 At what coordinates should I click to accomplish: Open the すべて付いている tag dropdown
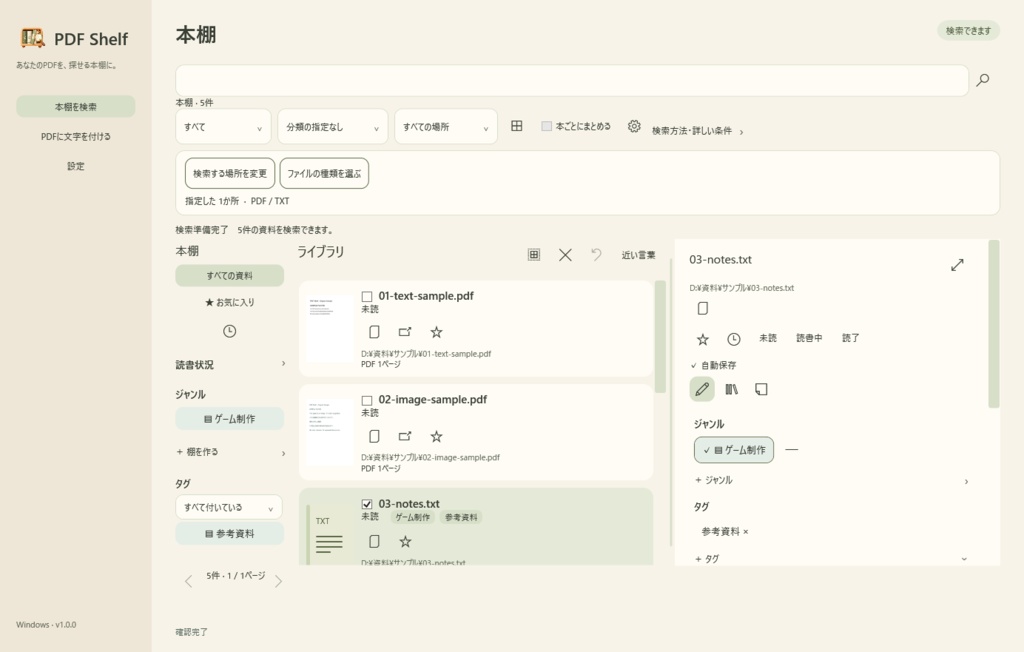click(229, 508)
